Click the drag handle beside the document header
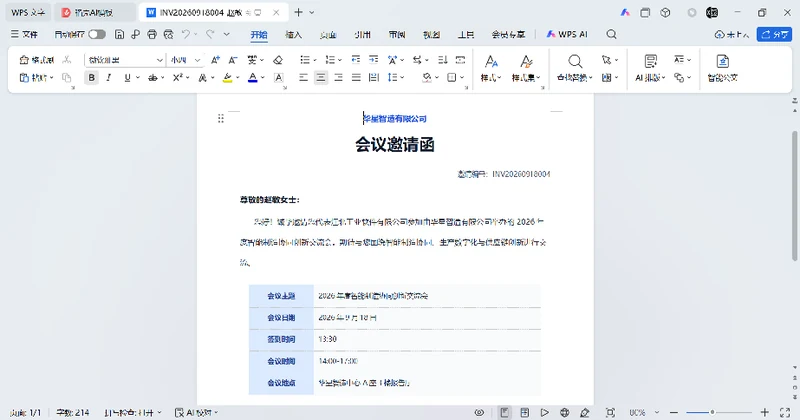Image resolution: width=800 pixels, height=420 pixels. pyautogui.click(x=220, y=118)
